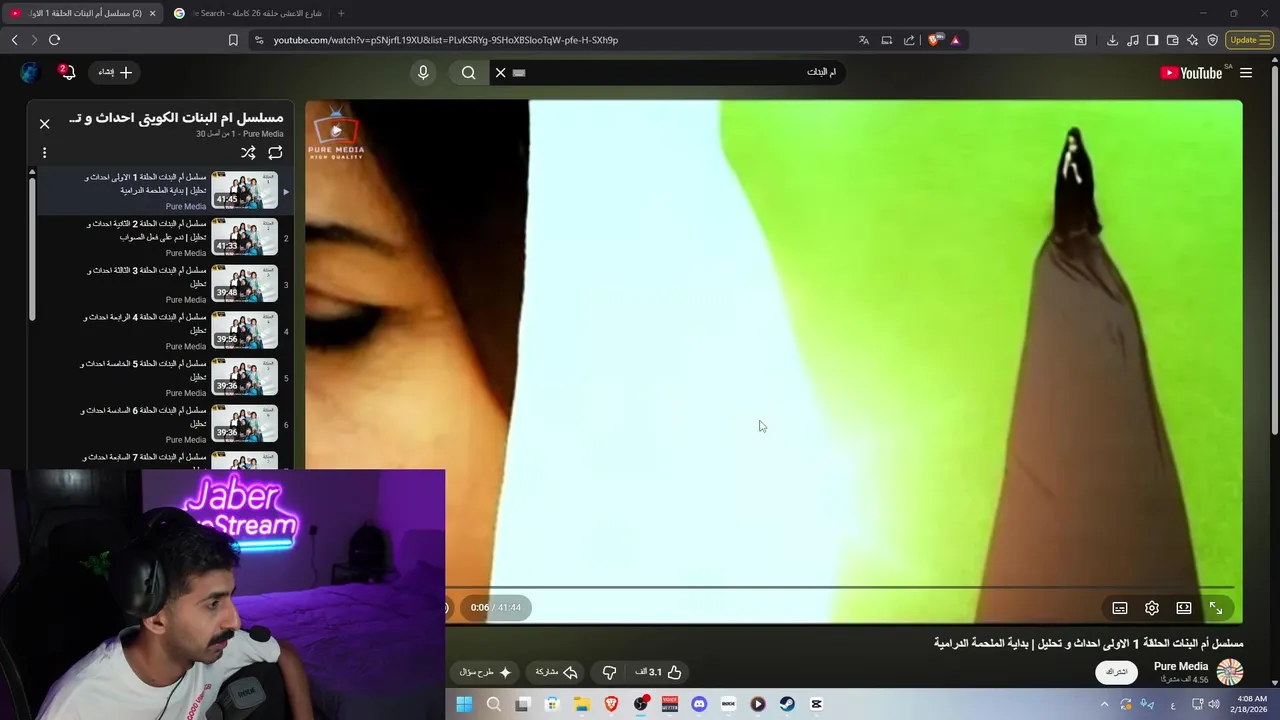Screen dimensions: 1280x720
Task: Click playlist title مسلسل ام البنات الكويتى
Action: (x=176, y=118)
